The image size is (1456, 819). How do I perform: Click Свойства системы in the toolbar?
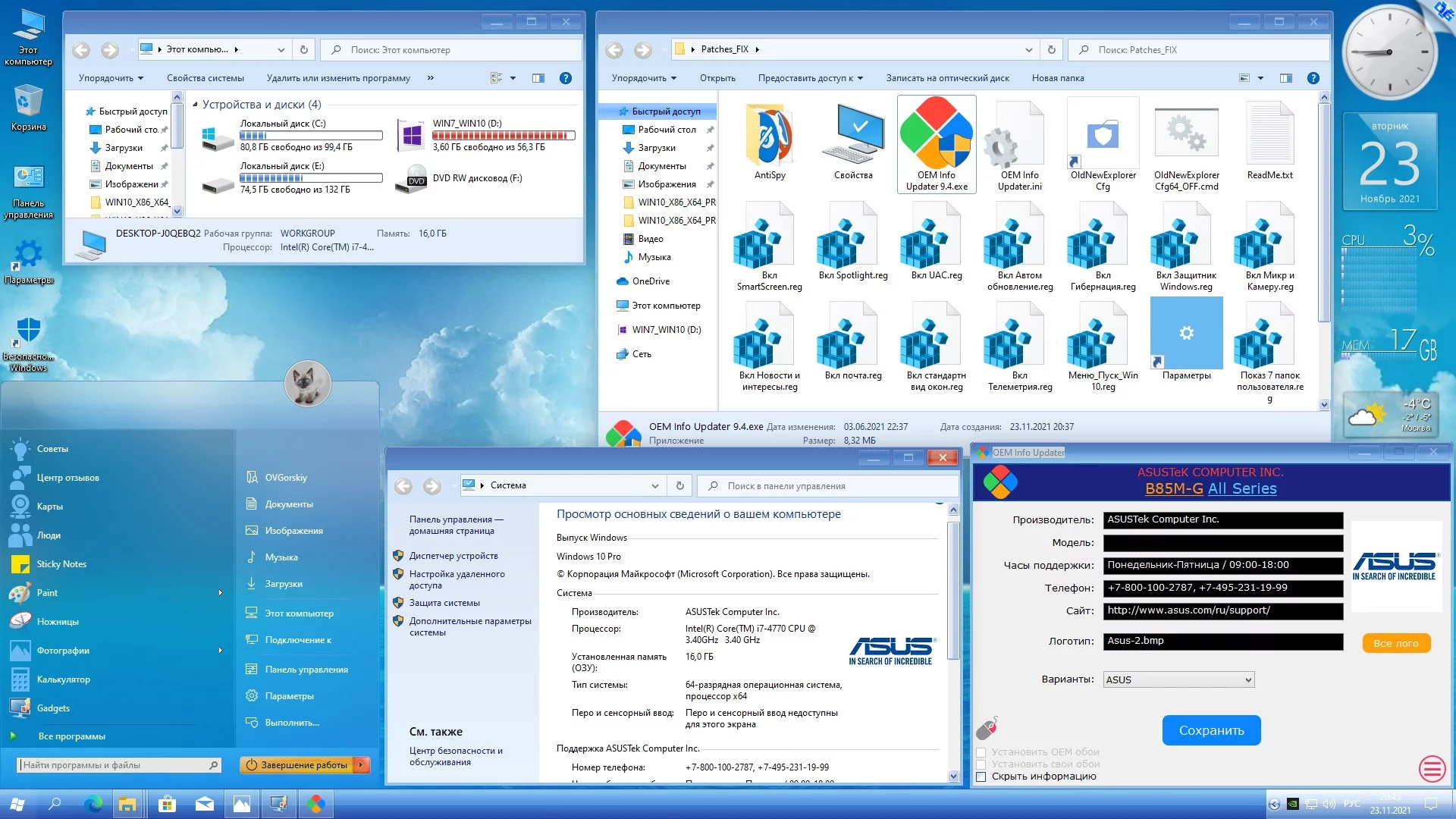tap(205, 78)
